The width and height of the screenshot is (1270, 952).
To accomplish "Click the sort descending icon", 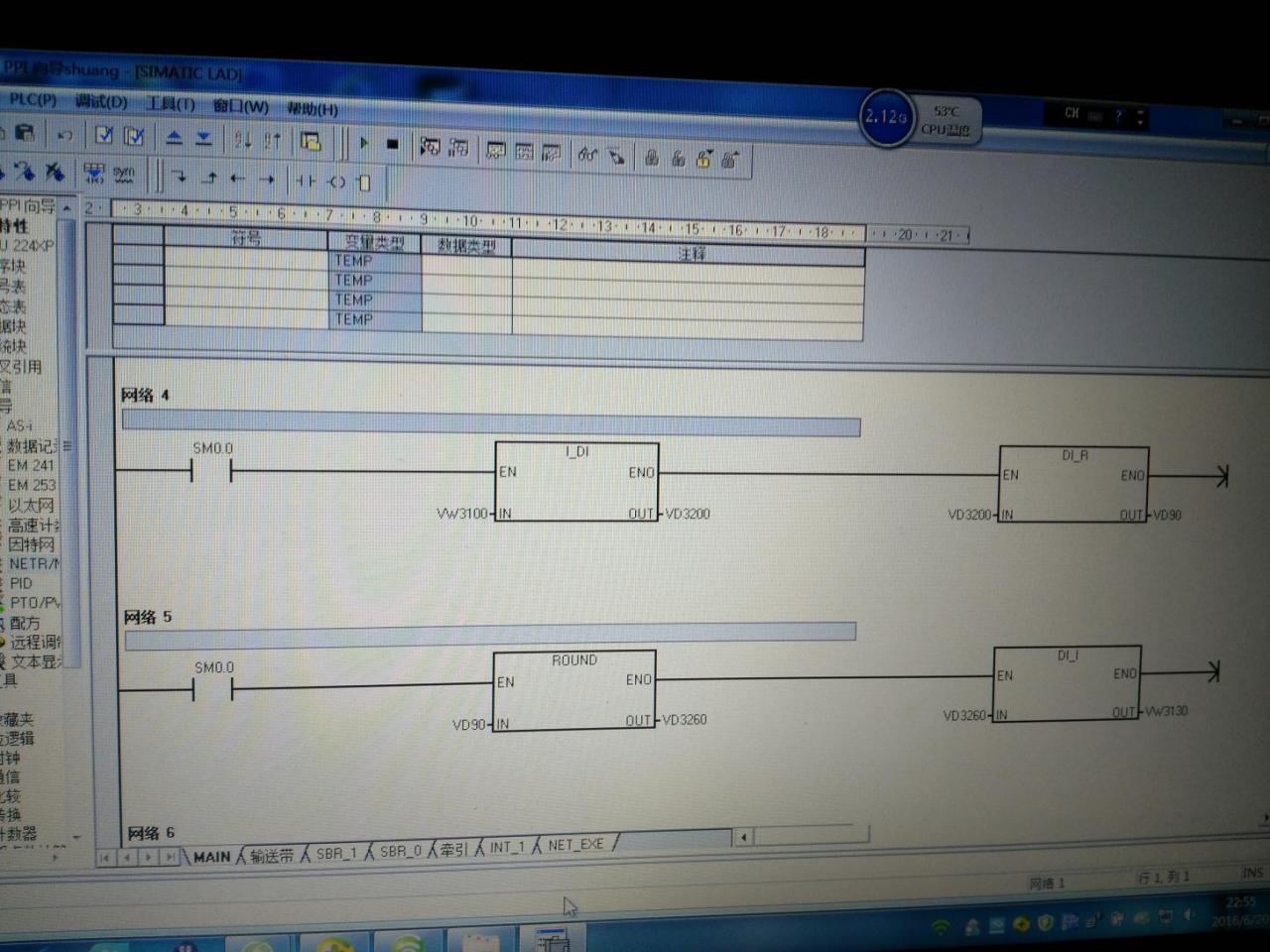I will click(x=272, y=141).
